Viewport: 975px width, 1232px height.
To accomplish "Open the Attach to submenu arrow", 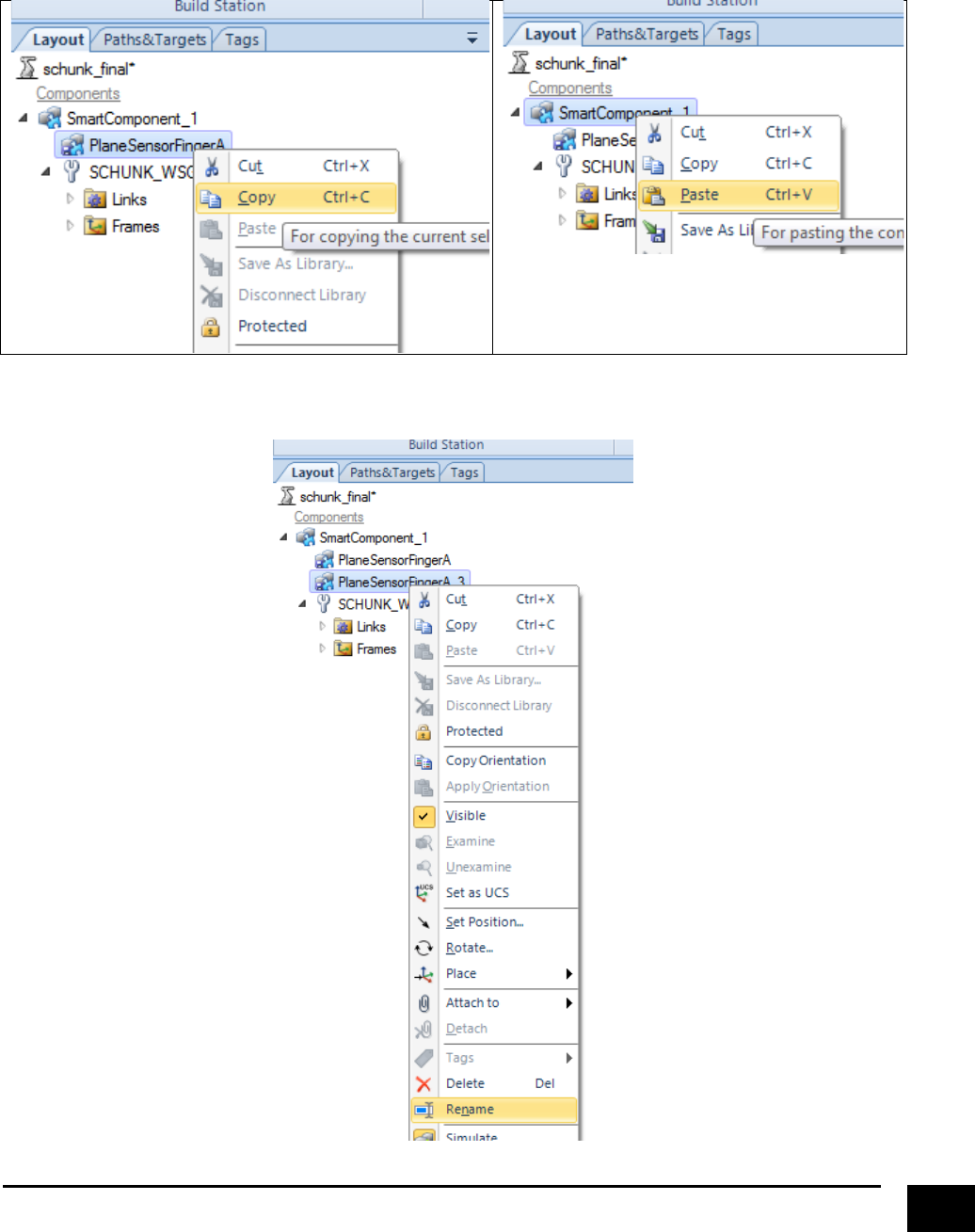I will [568, 1002].
